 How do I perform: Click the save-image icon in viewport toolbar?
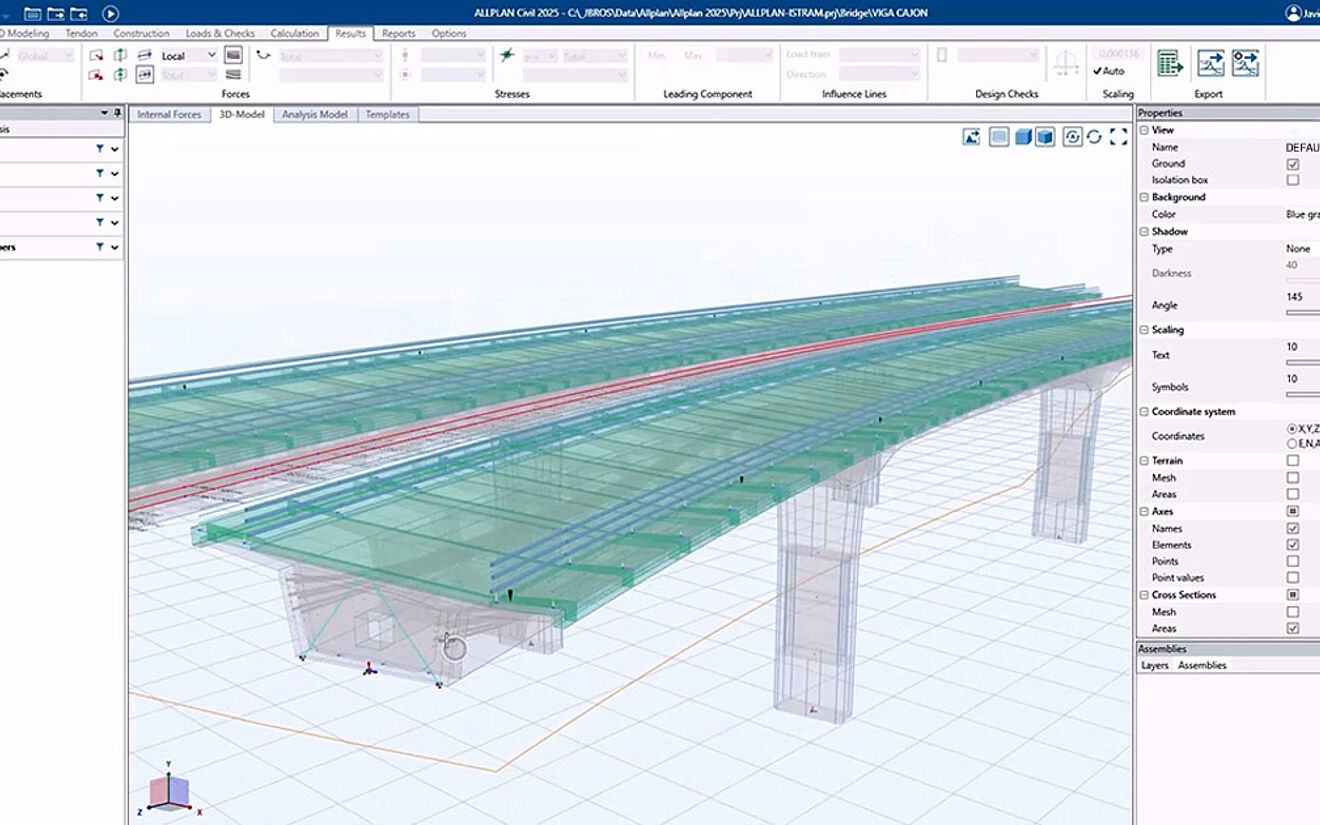971,137
